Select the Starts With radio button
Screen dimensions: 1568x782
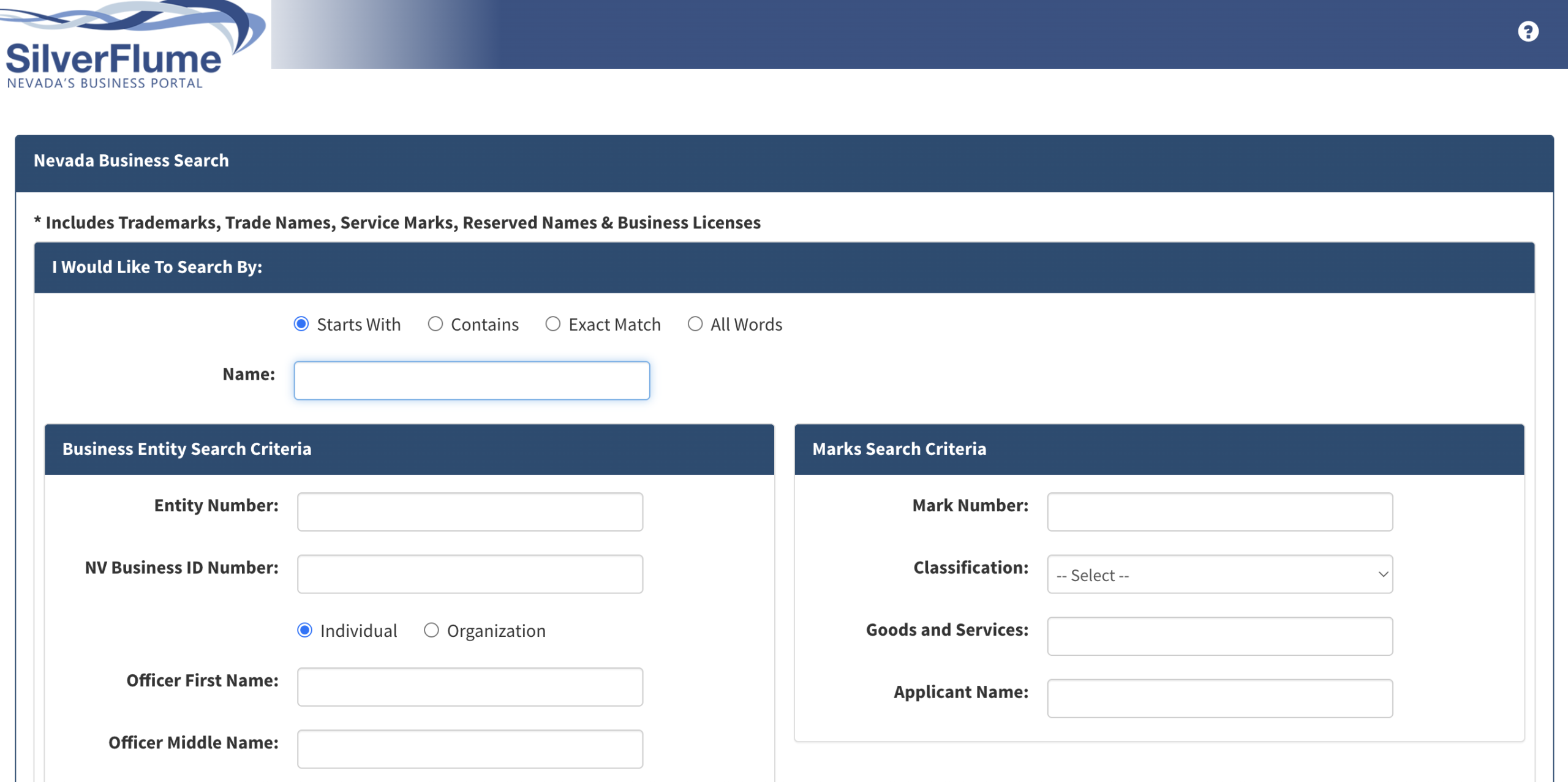(301, 324)
